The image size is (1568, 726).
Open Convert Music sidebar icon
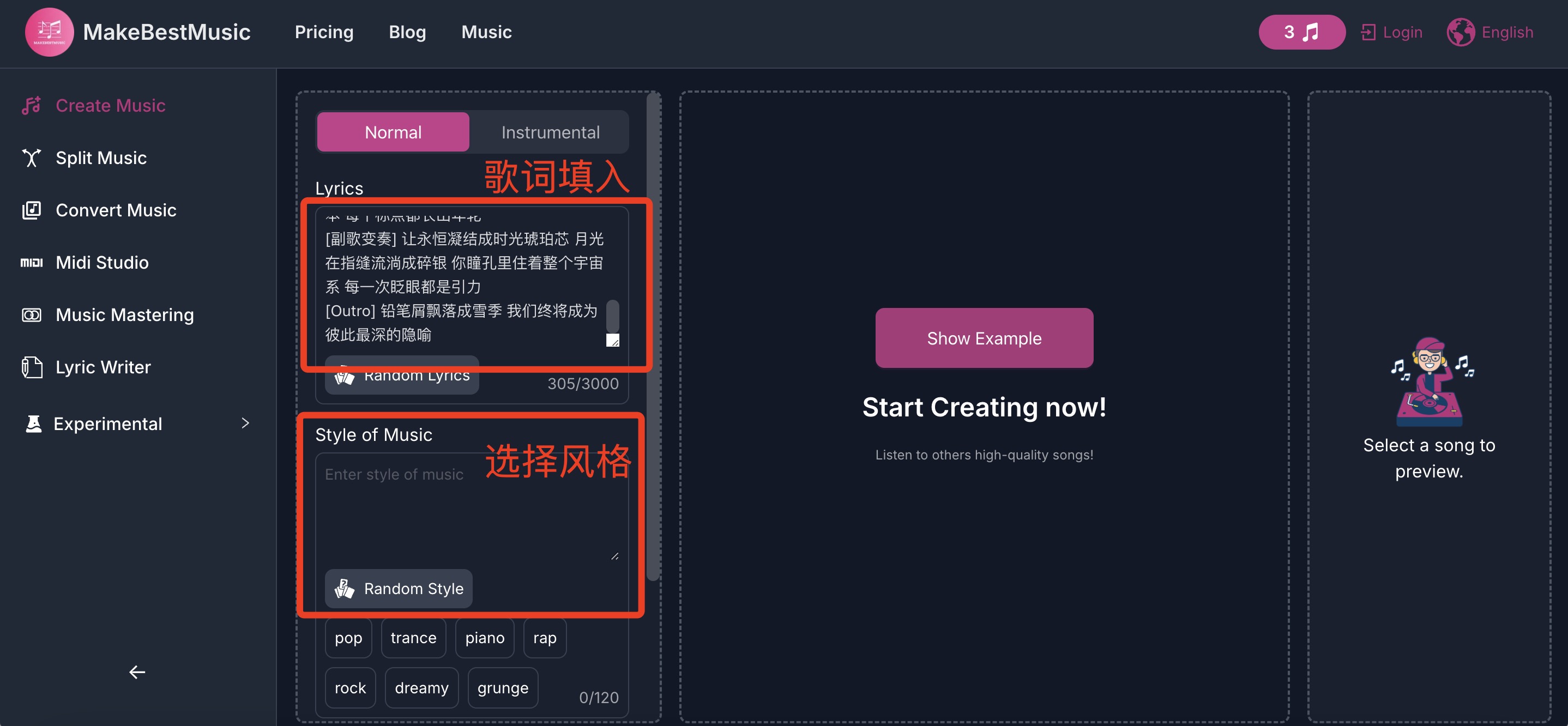[31, 210]
